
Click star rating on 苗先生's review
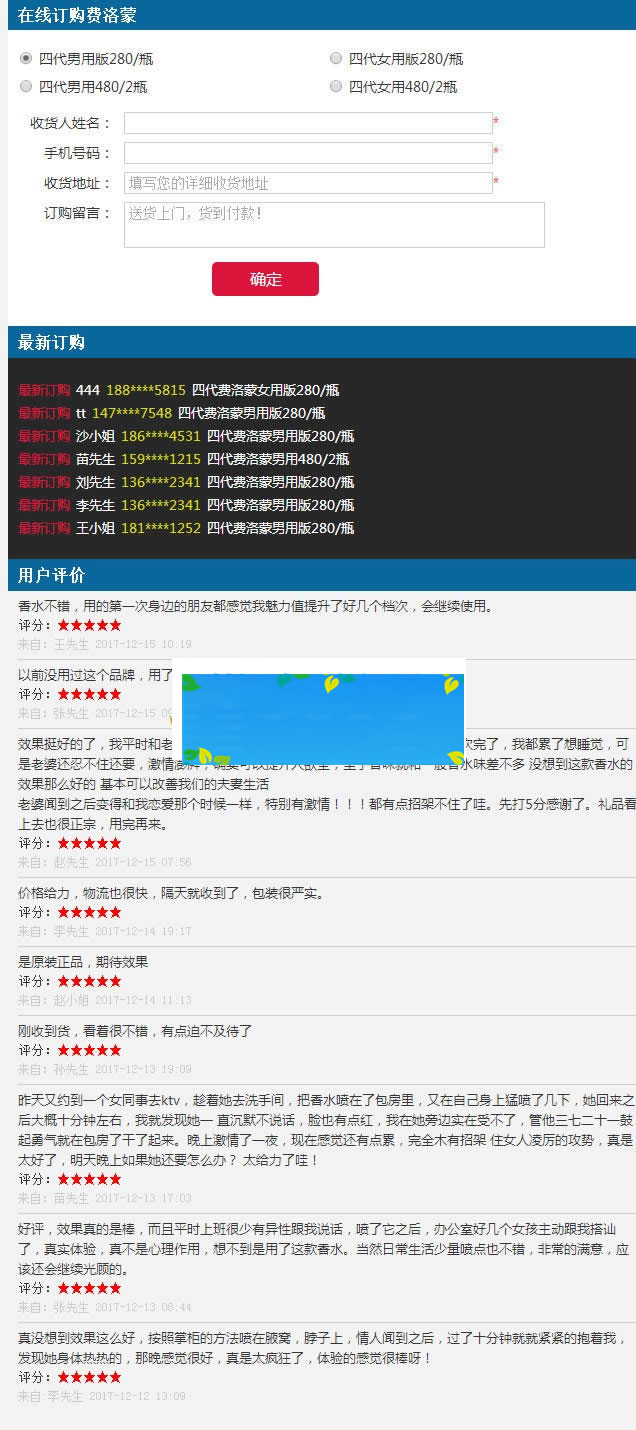pyautogui.click(x=89, y=1179)
